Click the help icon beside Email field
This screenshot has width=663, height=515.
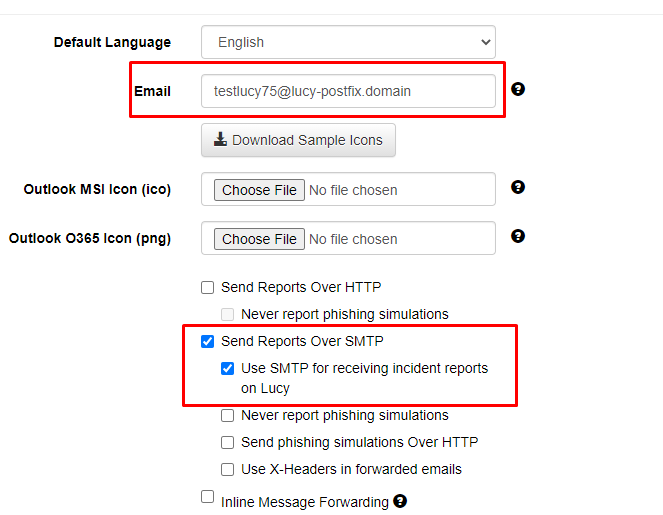click(518, 89)
